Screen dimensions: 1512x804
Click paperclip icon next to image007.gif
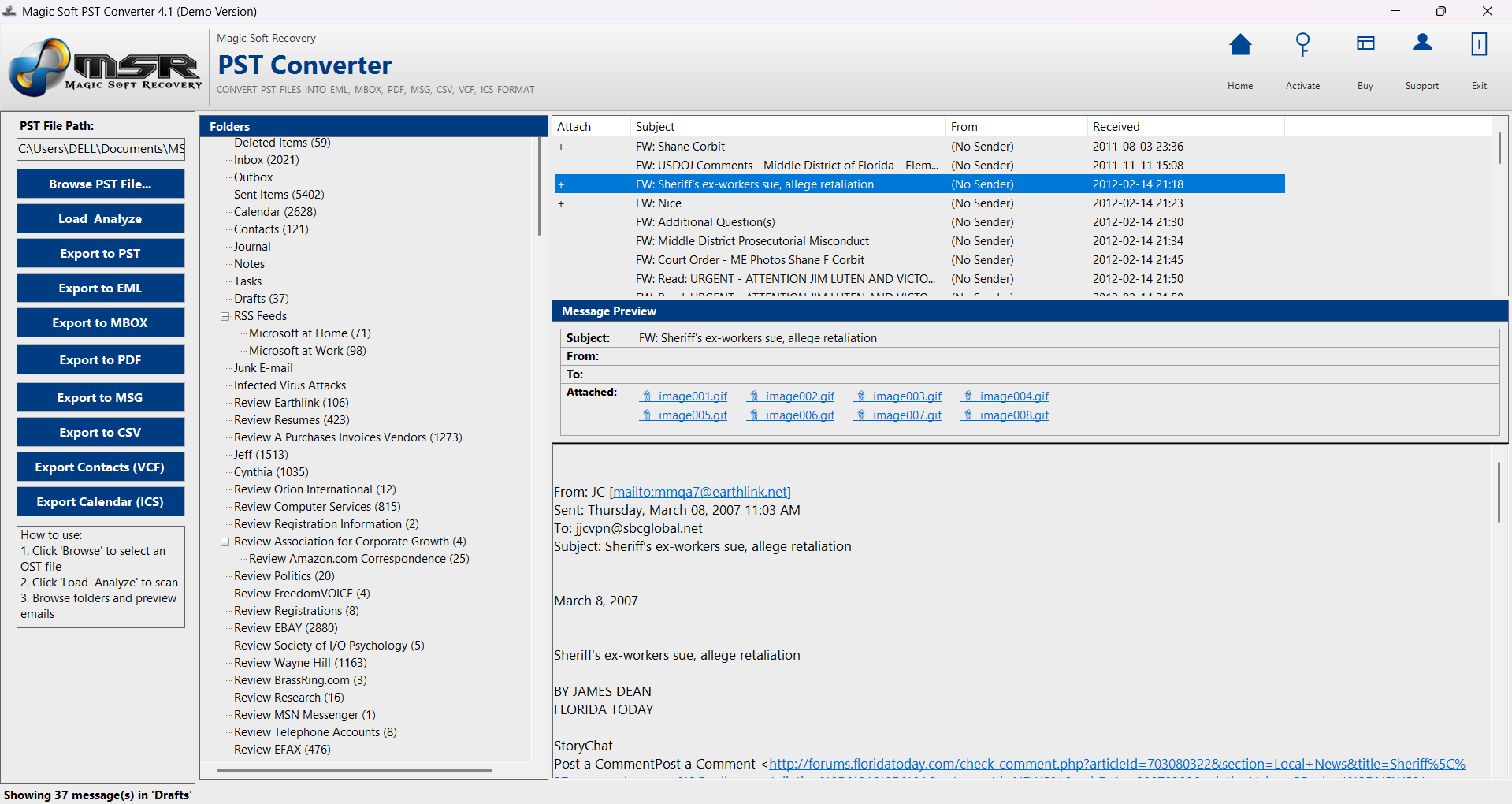pyautogui.click(x=861, y=415)
